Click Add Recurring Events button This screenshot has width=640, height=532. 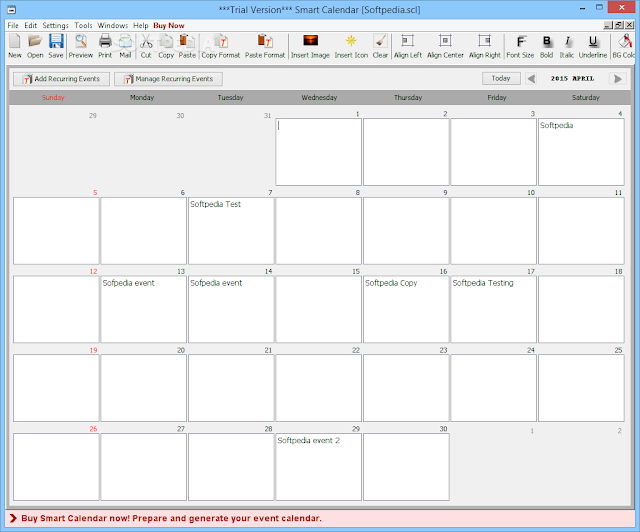pos(61,79)
